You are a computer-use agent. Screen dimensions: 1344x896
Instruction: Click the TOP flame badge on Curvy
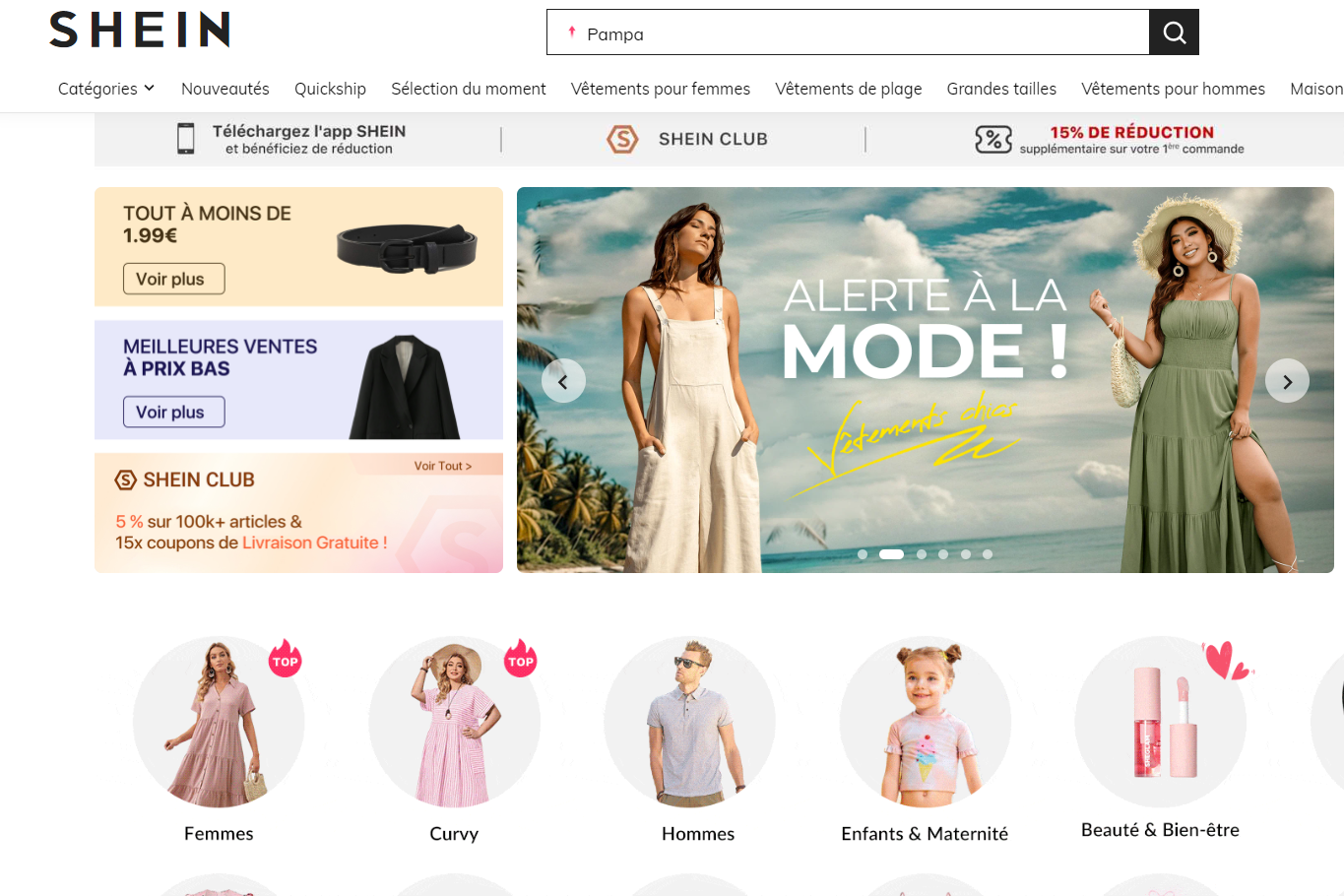click(521, 659)
